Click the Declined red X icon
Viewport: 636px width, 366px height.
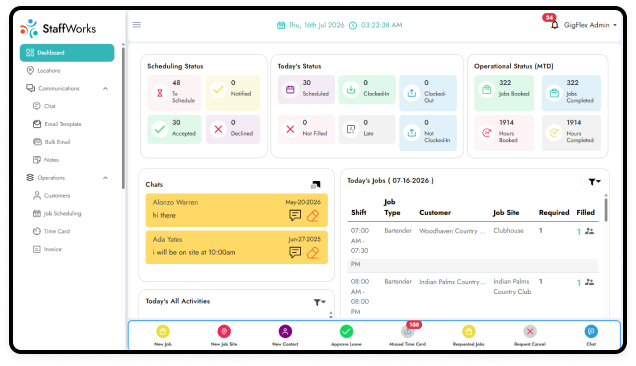[x=218, y=129]
